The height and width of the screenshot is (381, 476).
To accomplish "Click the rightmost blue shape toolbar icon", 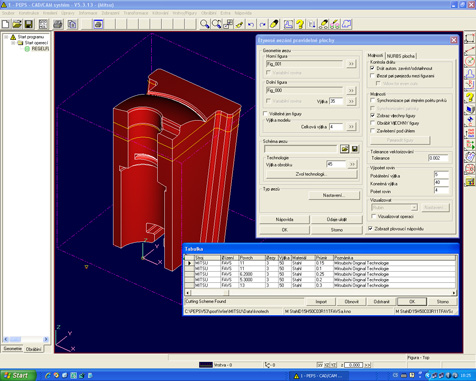I will 347,24.
